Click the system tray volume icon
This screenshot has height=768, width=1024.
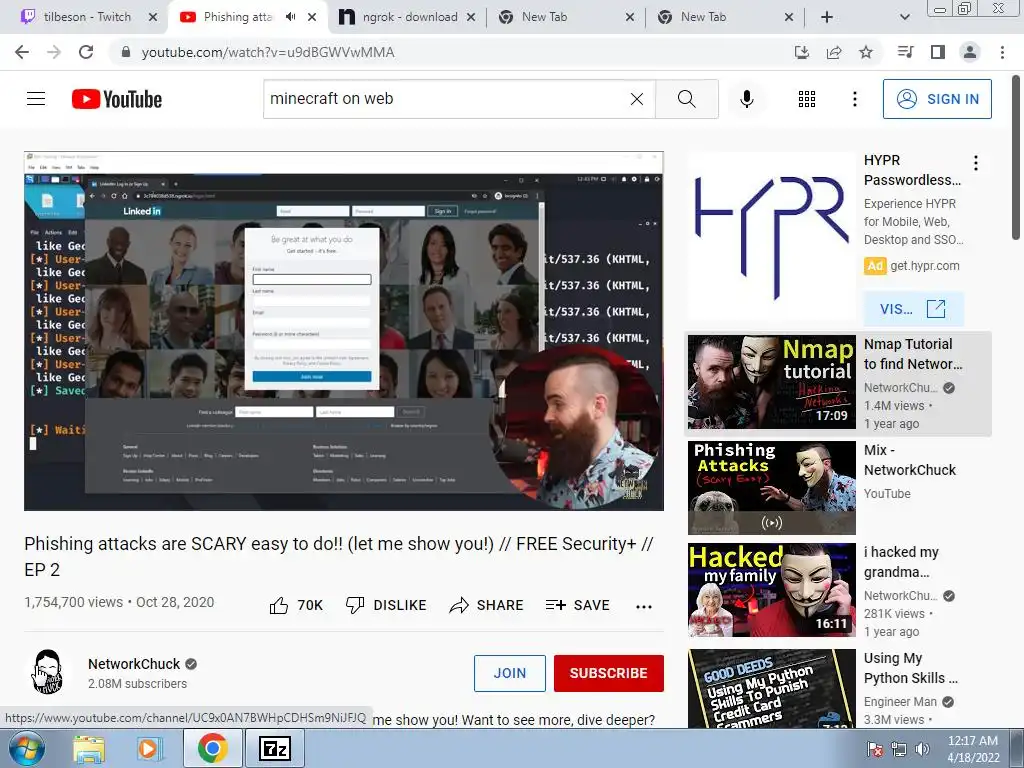tap(922, 749)
